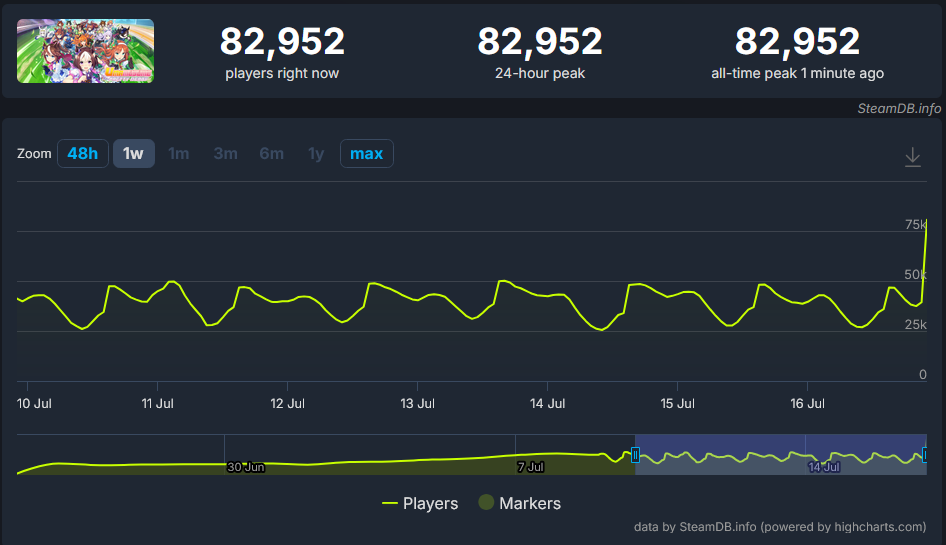Click the 14 Jul navigator label
This screenshot has width=946, height=545.
(824, 467)
